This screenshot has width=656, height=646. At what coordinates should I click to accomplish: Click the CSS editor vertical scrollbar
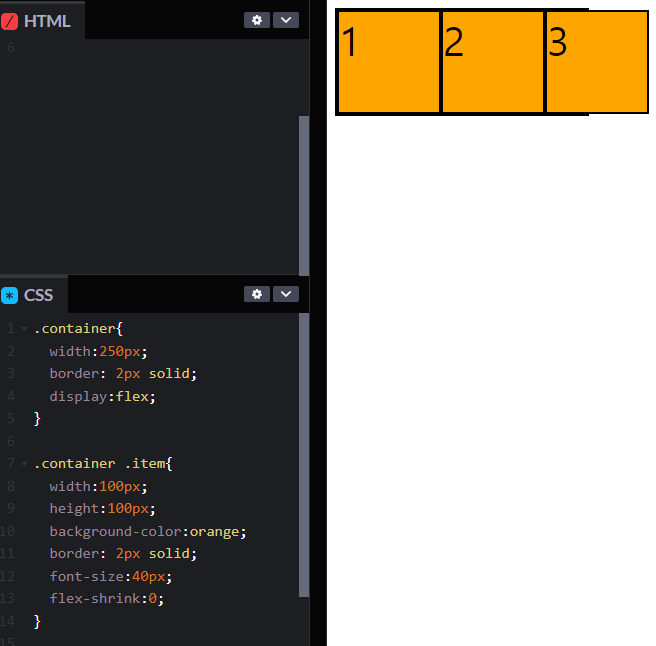click(304, 455)
